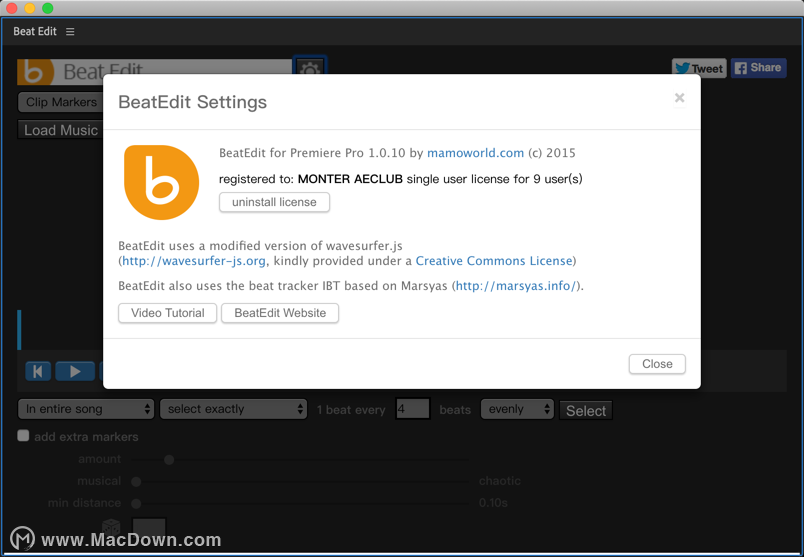Click the gear settings icon

[x=310, y=67]
